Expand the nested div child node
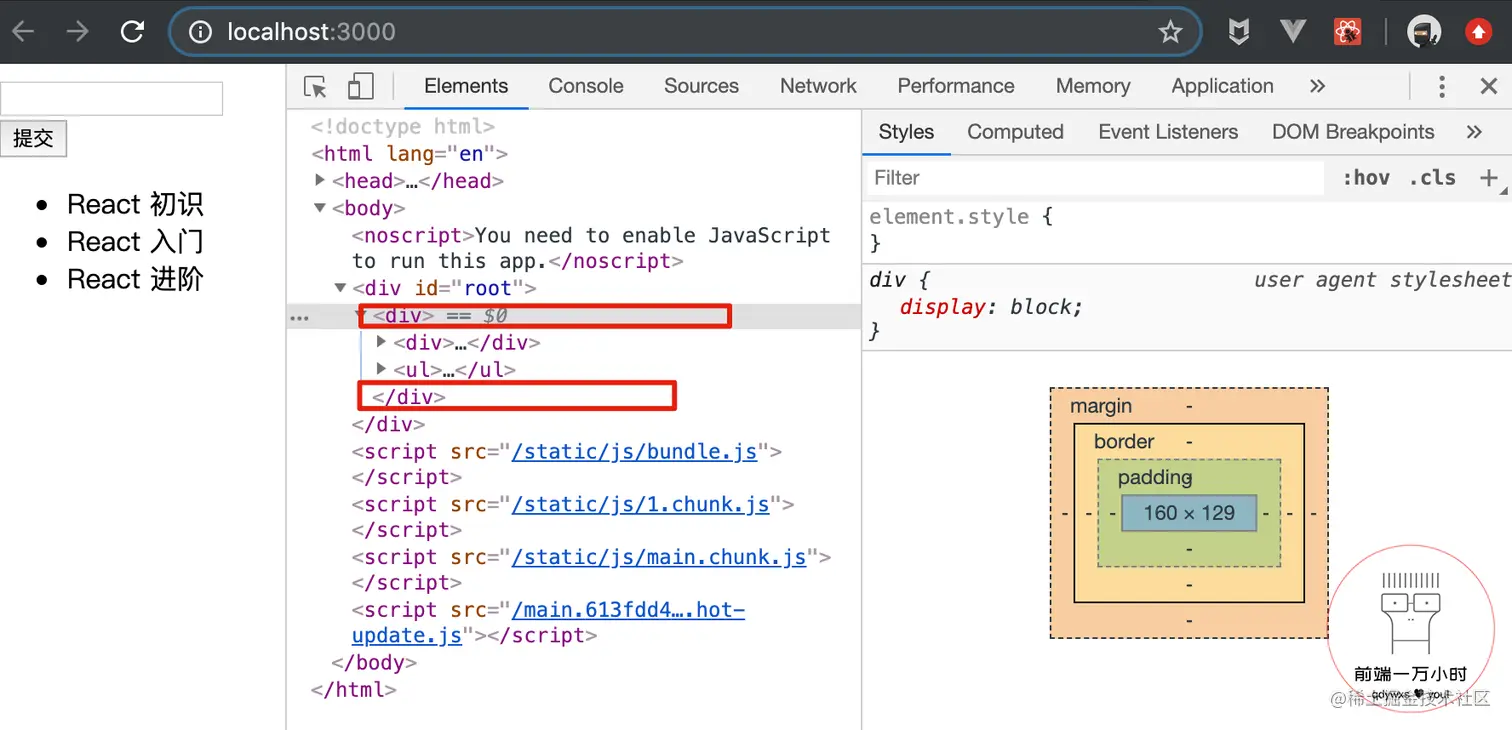The width and height of the screenshot is (1512, 730). tap(381, 342)
